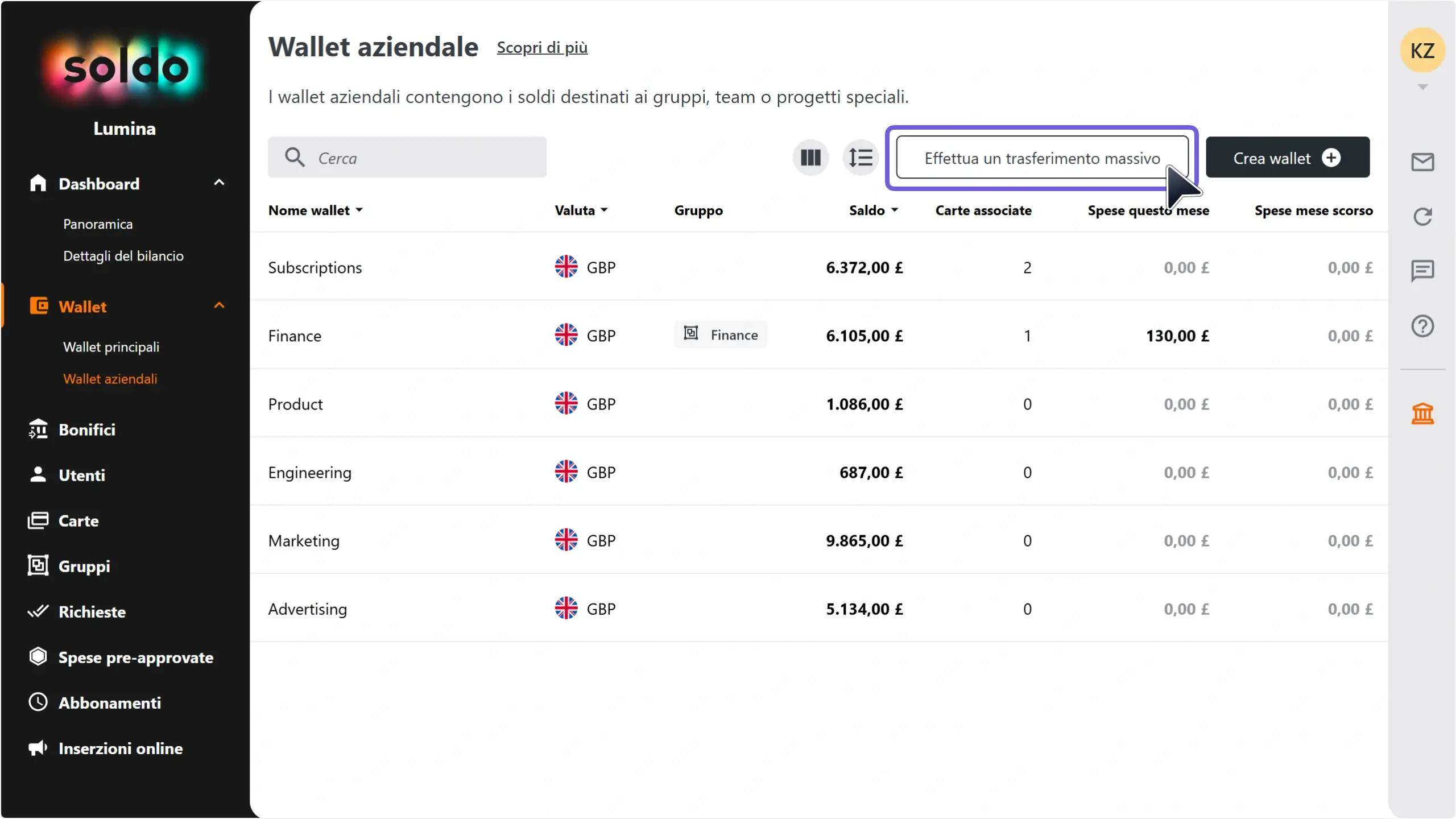Click the Cerca search field
Viewport: 1456px width, 819px height.
point(407,158)
